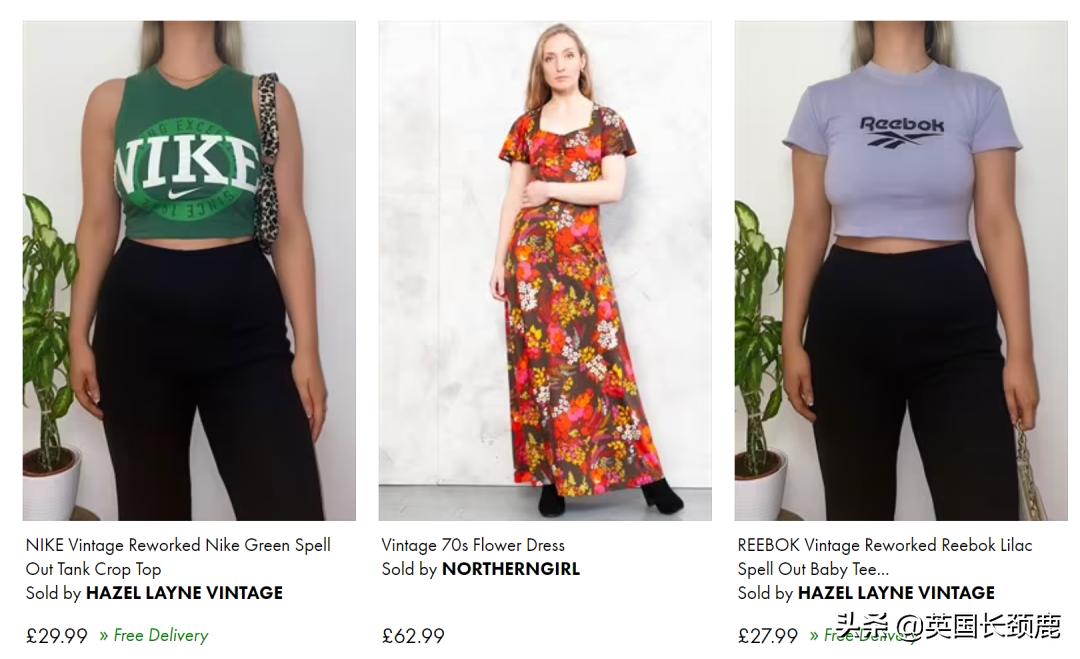Visit the HAZEL LAYNE VINTAGE seller under the Nike top
The height and width of the screenshot is (659, 1080).
click(x=184, y=592)
